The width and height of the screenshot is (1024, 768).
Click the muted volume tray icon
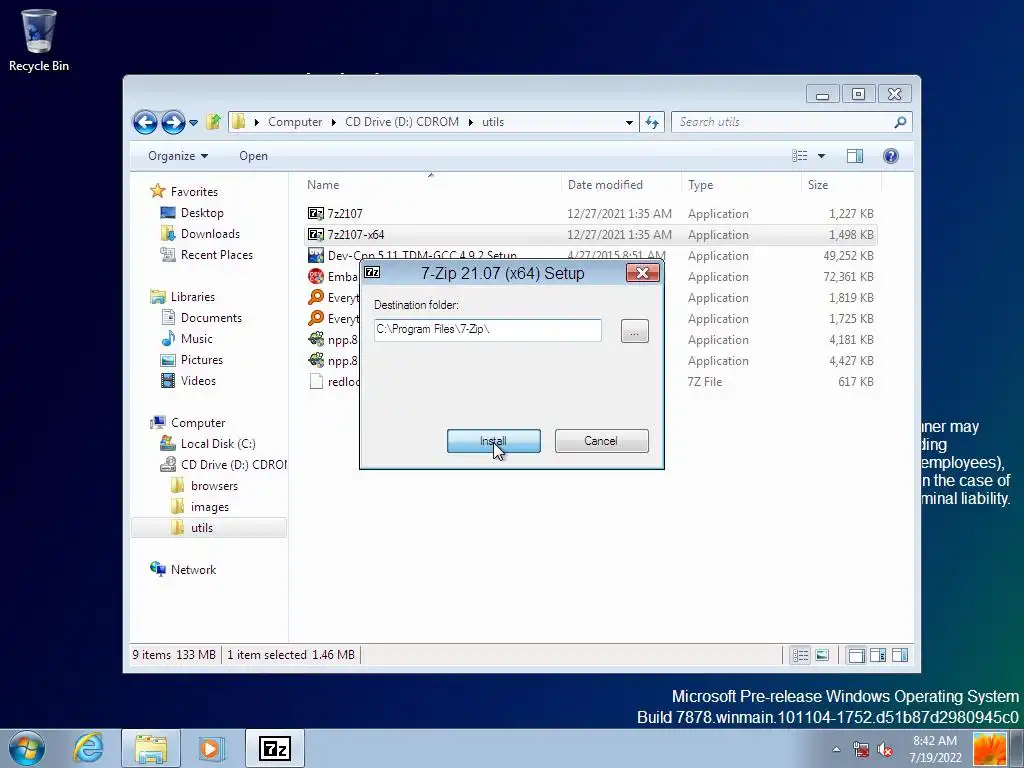(x=886, y=750)
